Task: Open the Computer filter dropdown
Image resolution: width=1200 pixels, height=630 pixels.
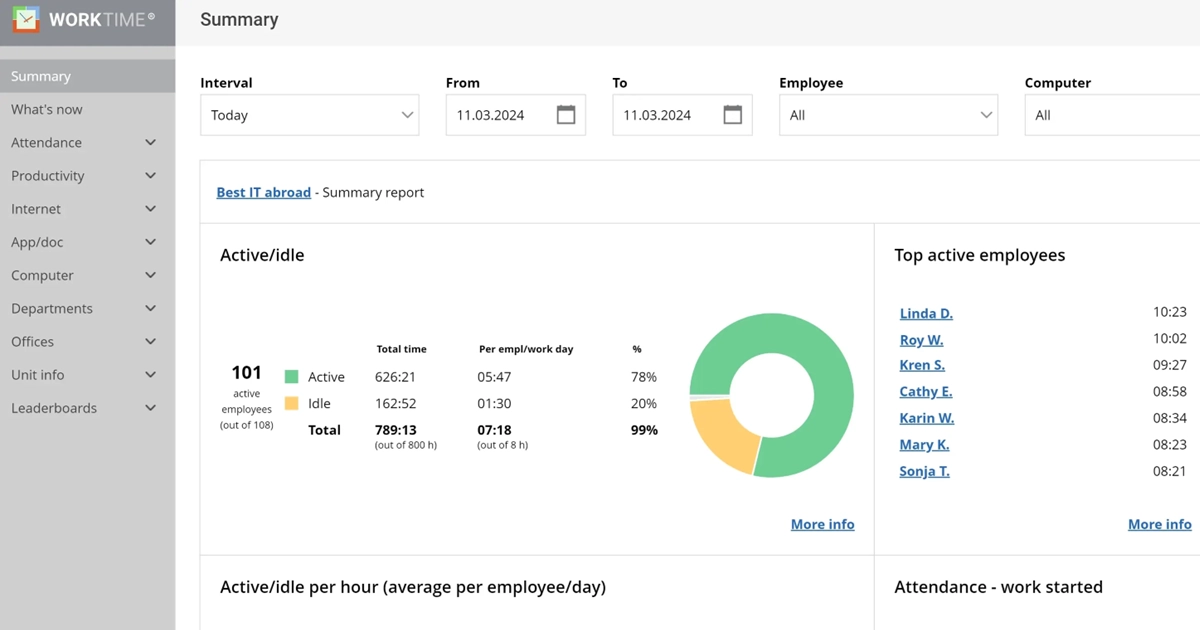Action: (x=1112, y=115)
